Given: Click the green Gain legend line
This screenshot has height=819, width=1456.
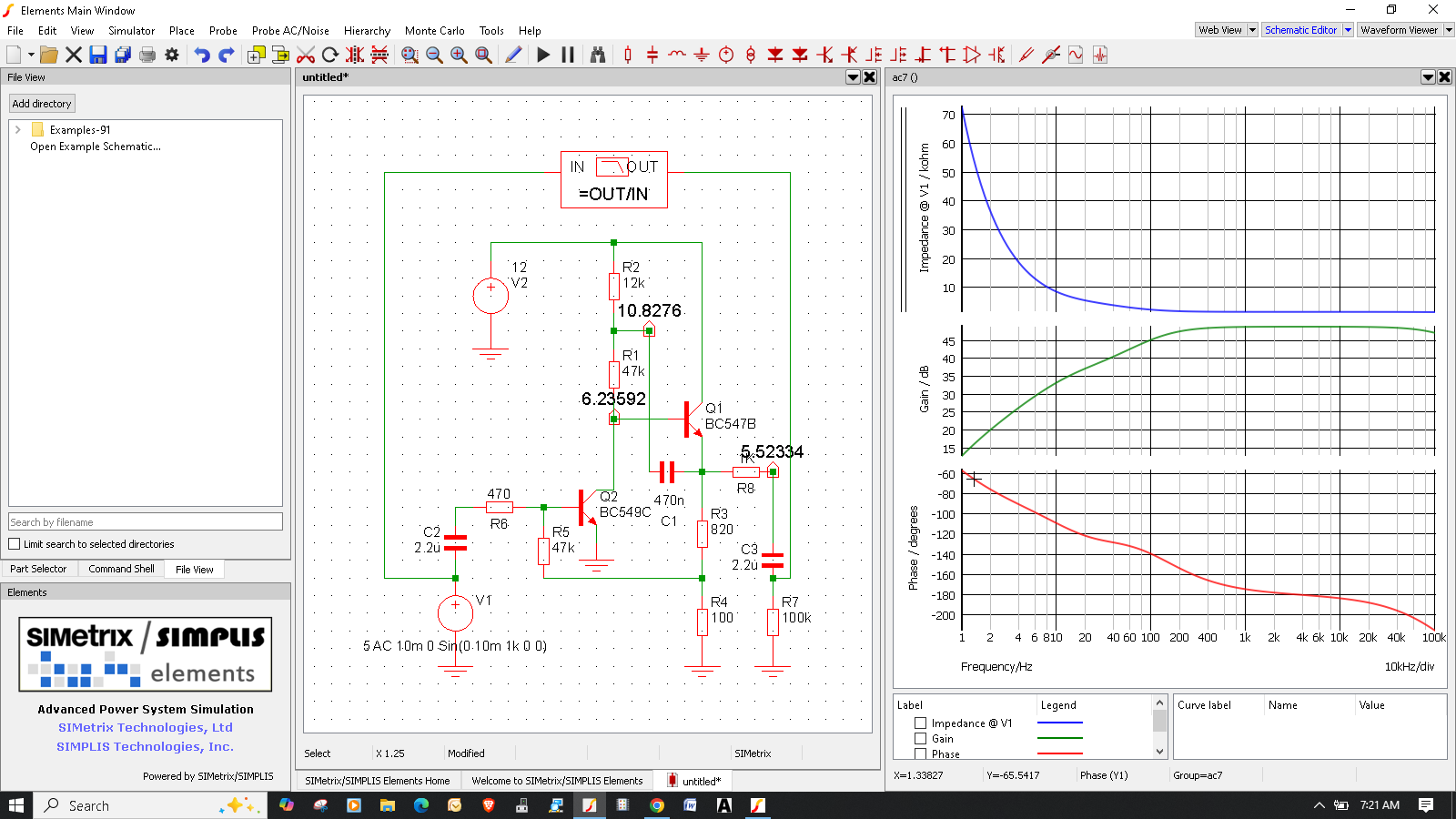Looking at the screenshot, I should pyautogui.click(x=1060, y=739).
